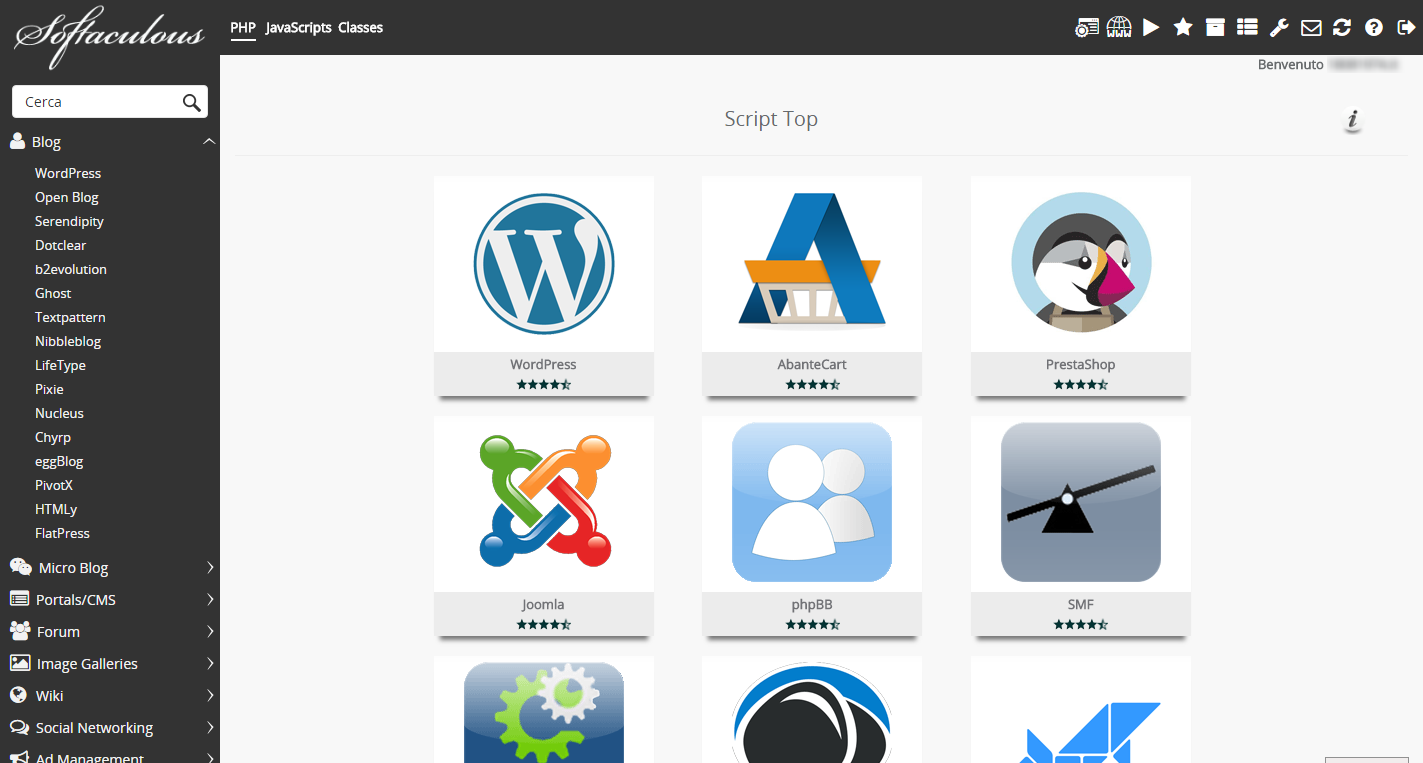This screenshot has height=763, width=1423.
Task: Click the sync arrows icon
Action: pyautogui.click(x=1342, y=28)
